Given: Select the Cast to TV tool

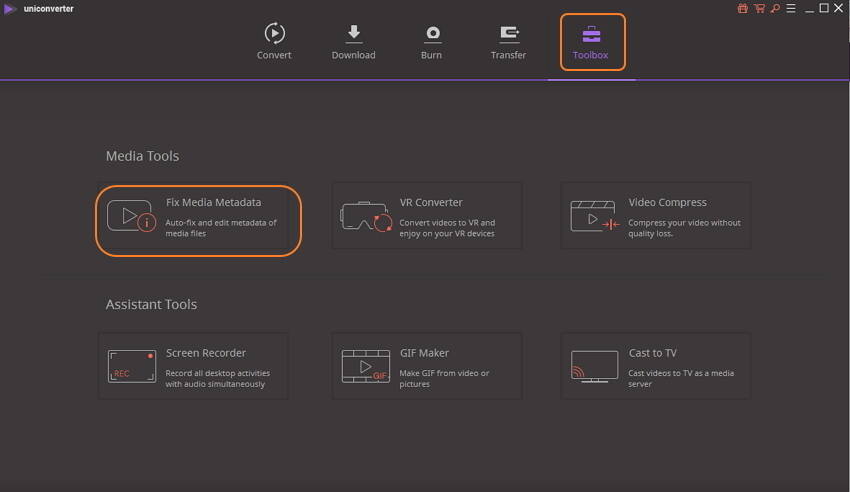Looking at the screenshot, I should point(656,366).
